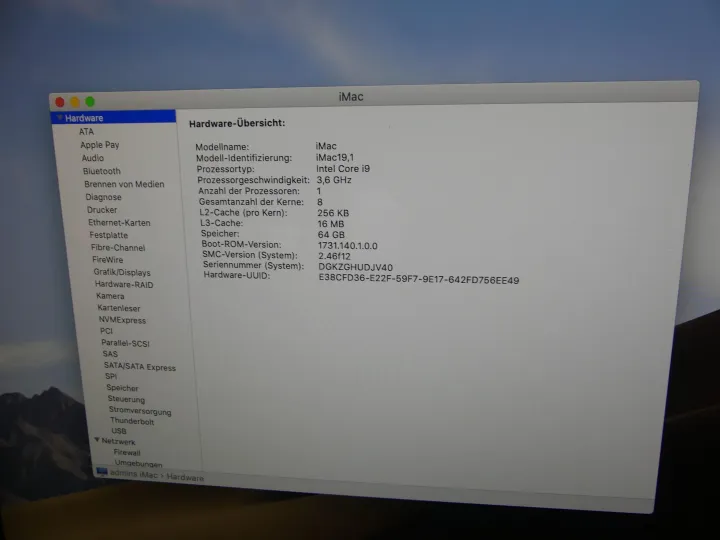Select Netzwerk in the sidebar
Image resolution: width=720 pixels, height=540 pixels.
pos(118,441)
